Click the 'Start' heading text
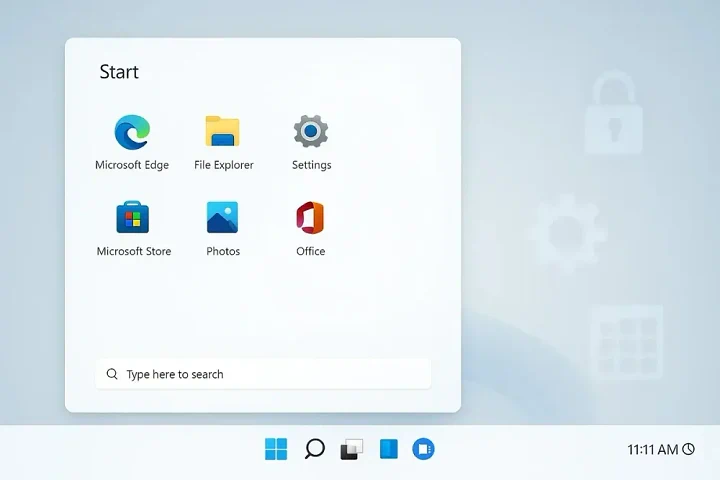This screenshot has width=720, height=480. [119, 72]
